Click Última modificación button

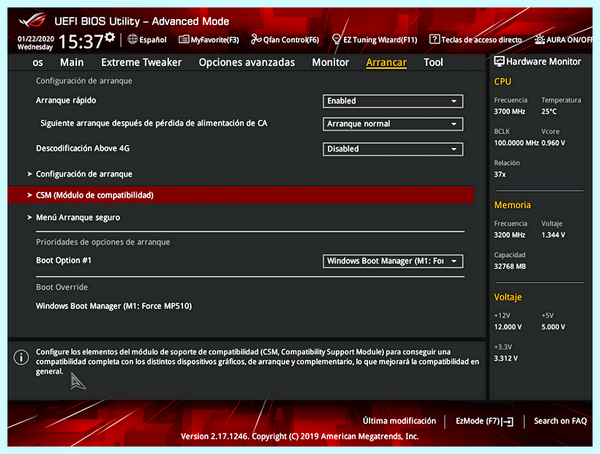click(x=399, y=421)
